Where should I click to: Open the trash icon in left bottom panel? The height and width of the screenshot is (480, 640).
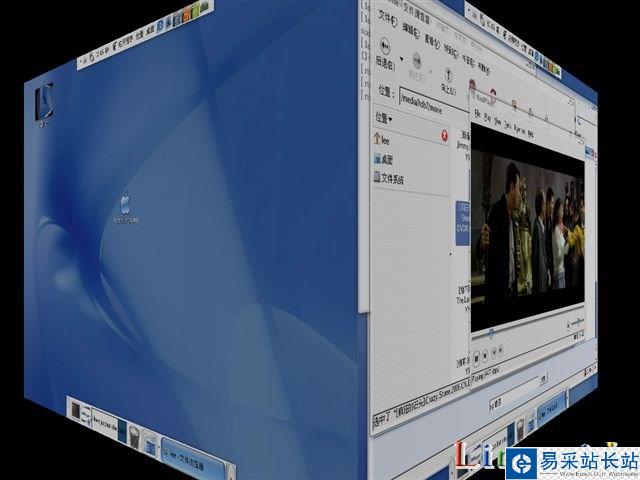coord(135,438)
